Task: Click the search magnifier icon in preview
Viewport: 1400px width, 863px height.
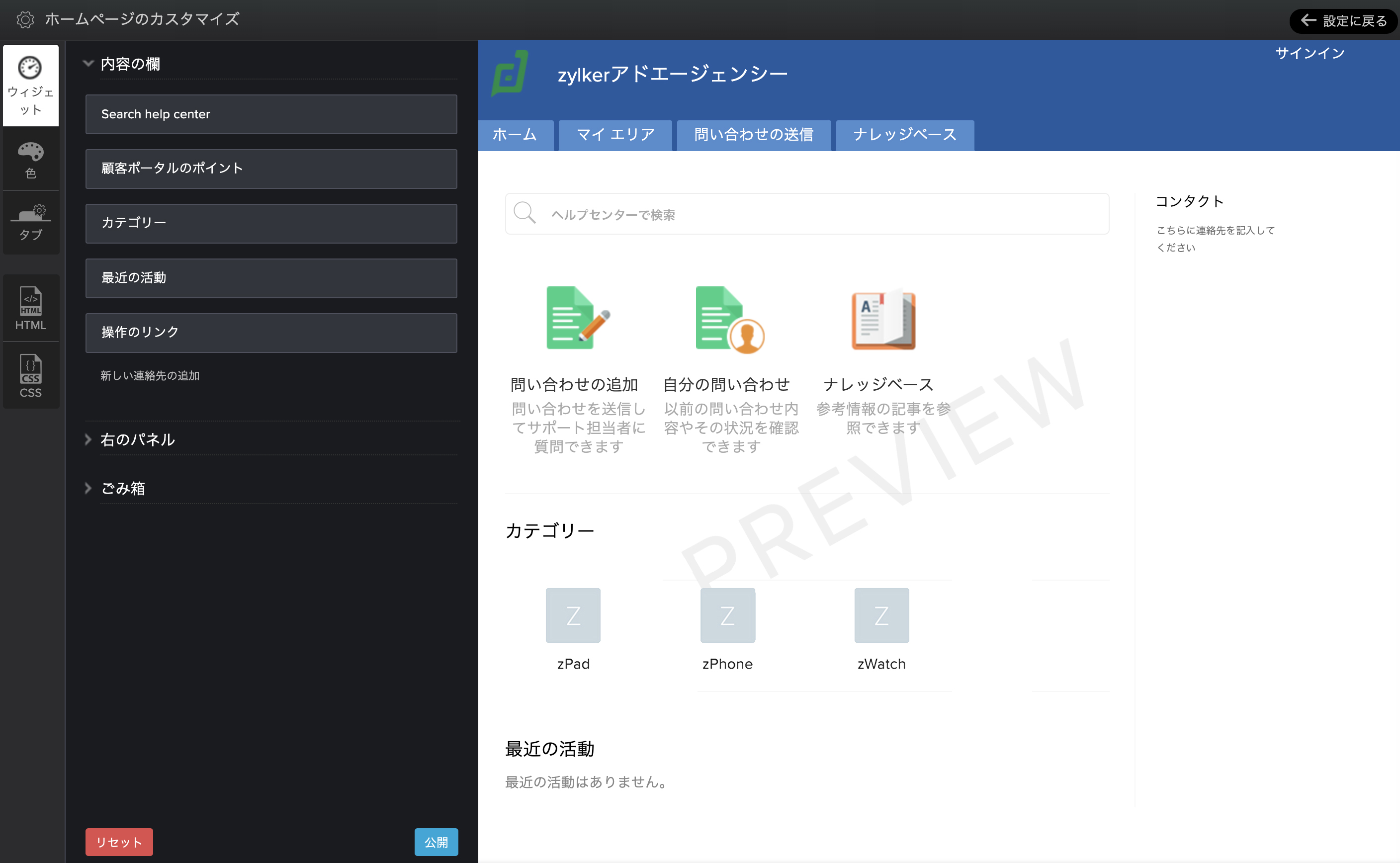Action: click(x=525, y=213)
